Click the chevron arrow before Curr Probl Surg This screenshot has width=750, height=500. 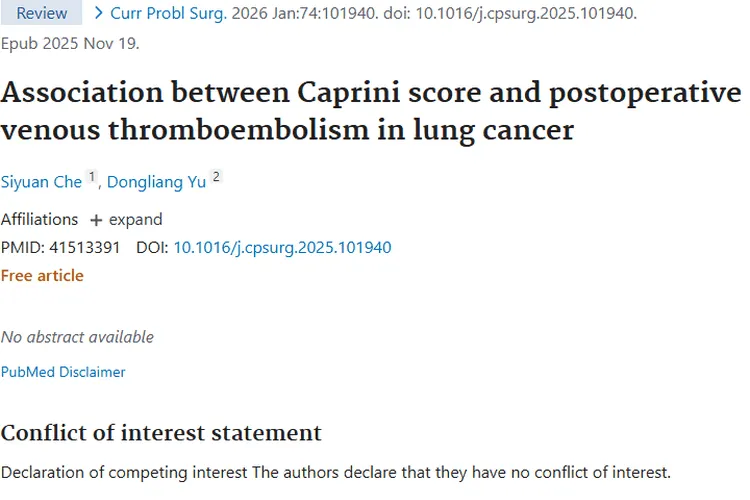tap(98, 13)
